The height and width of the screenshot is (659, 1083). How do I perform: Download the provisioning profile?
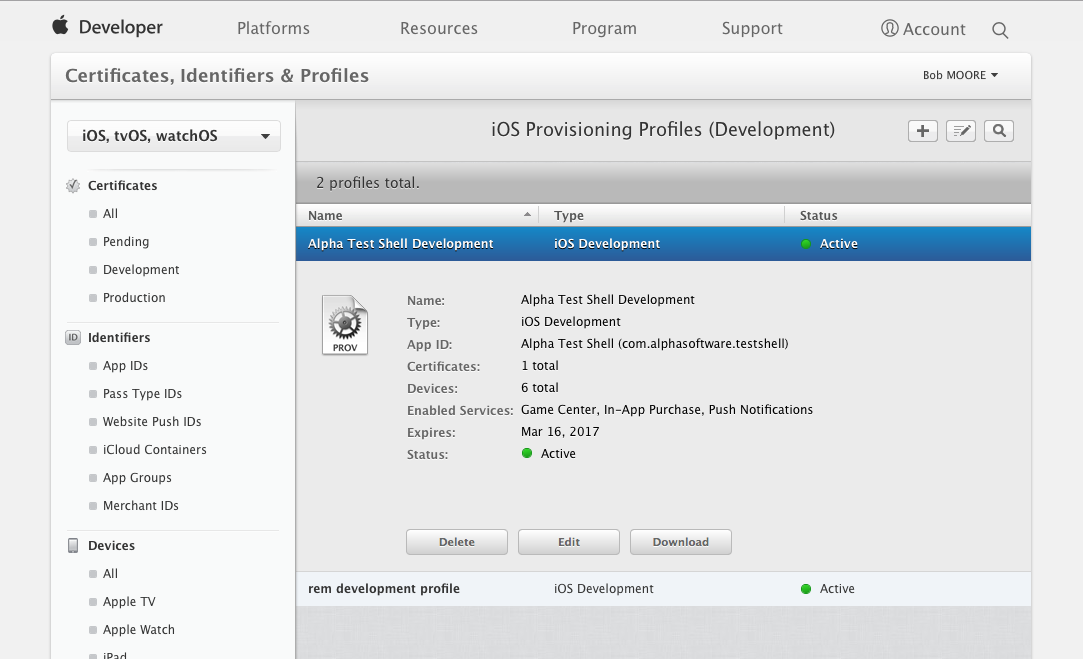(x=680, y=542)
